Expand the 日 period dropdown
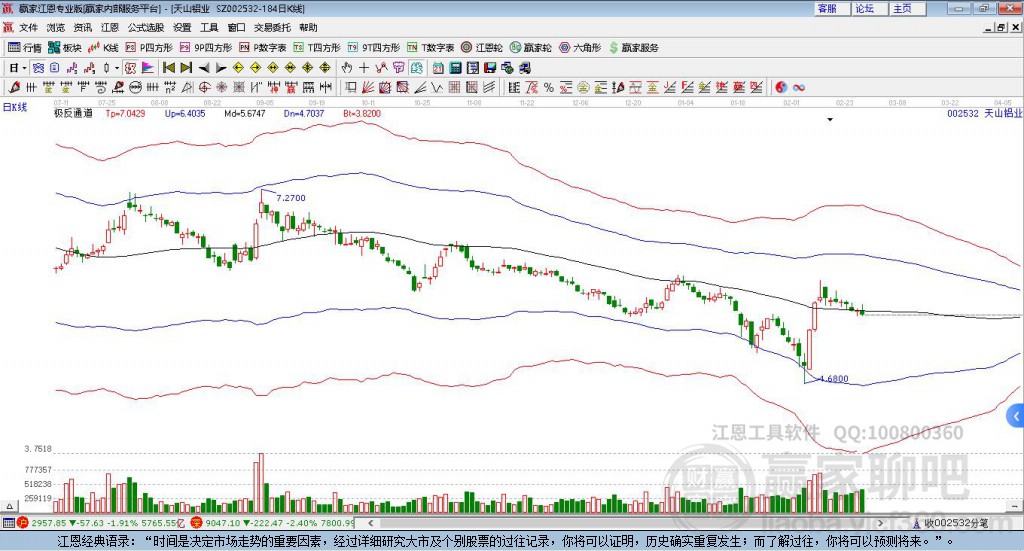 click(18, 68)
